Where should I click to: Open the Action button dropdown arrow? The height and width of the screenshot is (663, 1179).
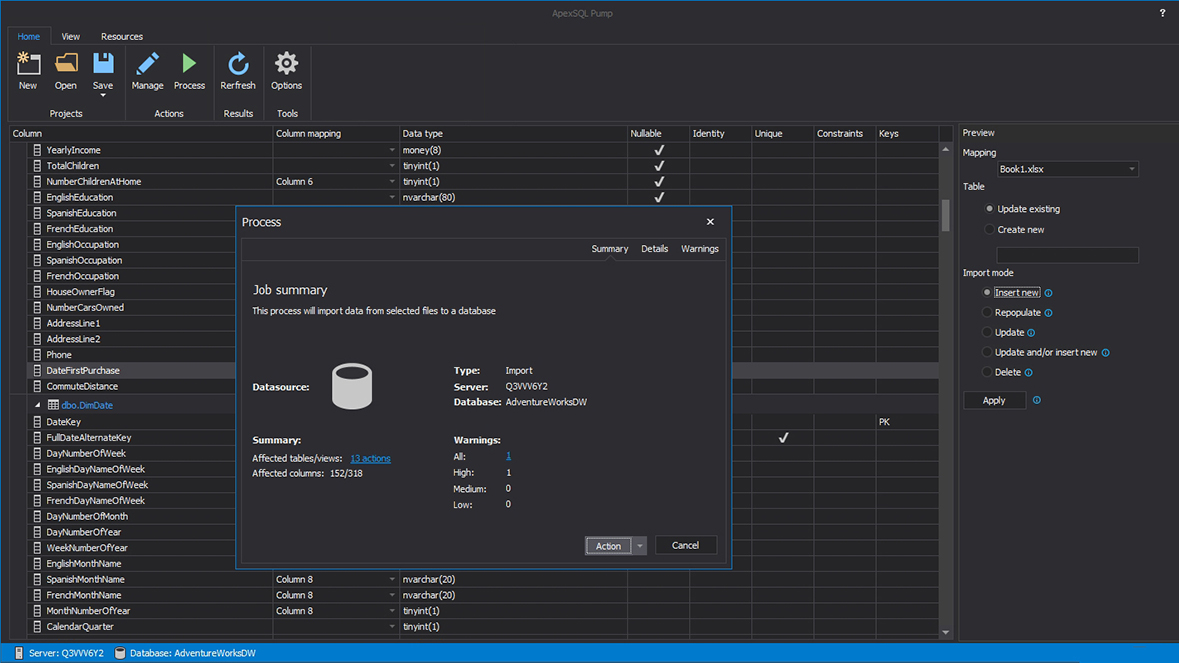[639, 545]
